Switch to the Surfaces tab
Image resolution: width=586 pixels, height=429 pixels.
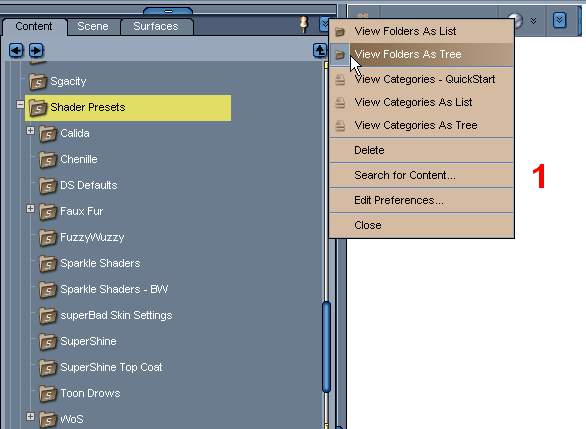(156, 26)
